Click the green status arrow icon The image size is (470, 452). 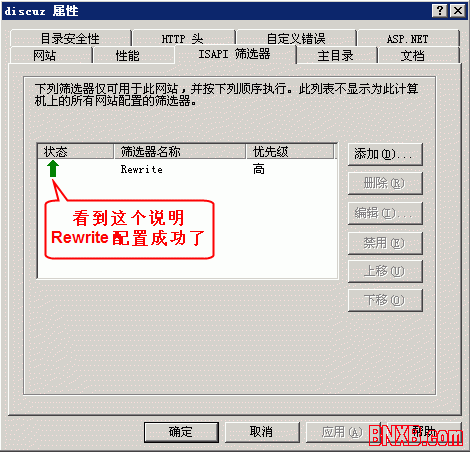point(53,169)
